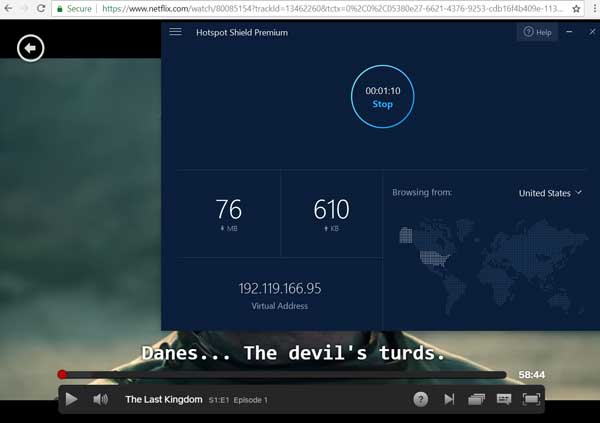The width and height of the screenshot is (600, 423).
Task: Click The Last Kingdom title text
Action: click(164, 399)
